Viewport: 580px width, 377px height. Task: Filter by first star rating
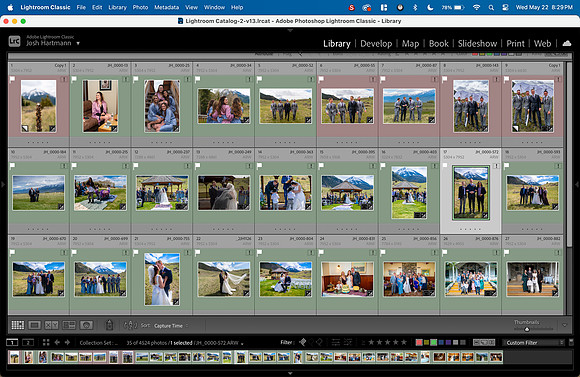372,342
